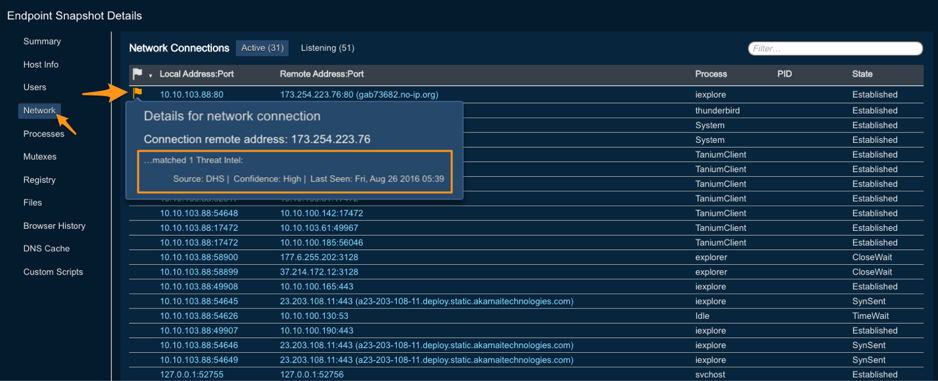Open Registry in the sidebar
This screenshot has height=381, width=938.
39,180
